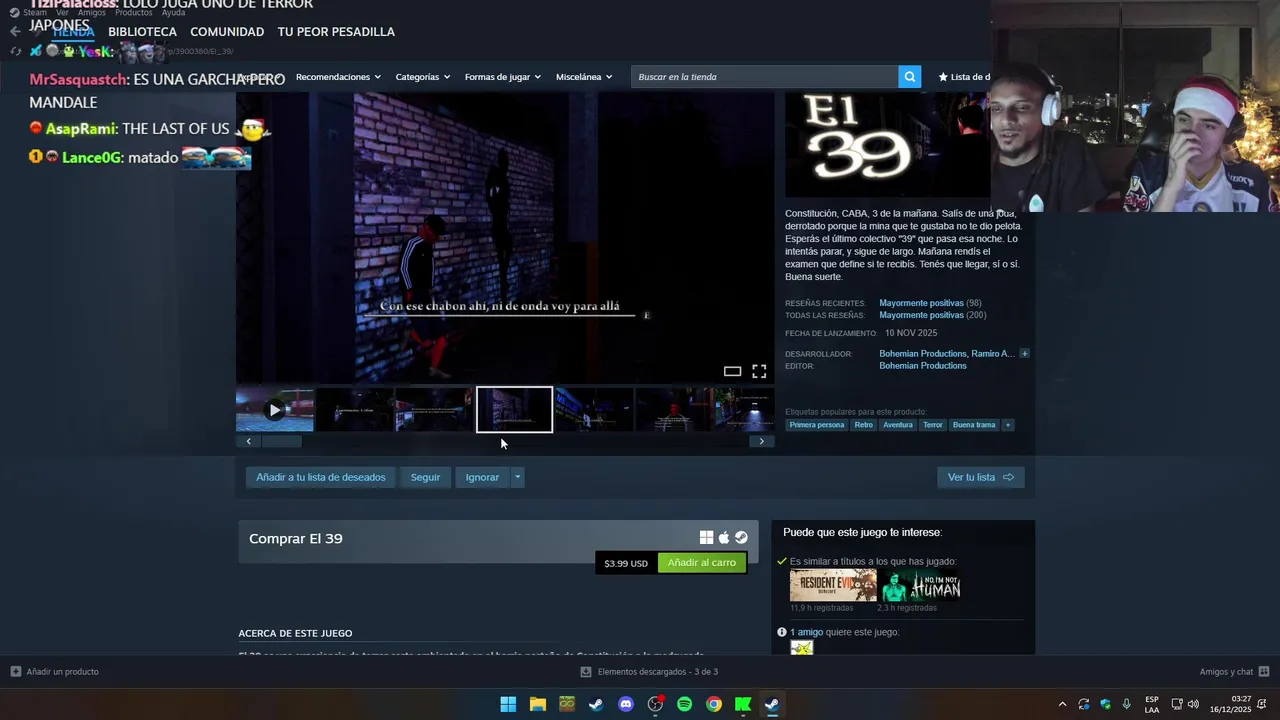Select the highlighted brick wall screenshot thumbnail
Screen dimensions: 1280x720
514,410
